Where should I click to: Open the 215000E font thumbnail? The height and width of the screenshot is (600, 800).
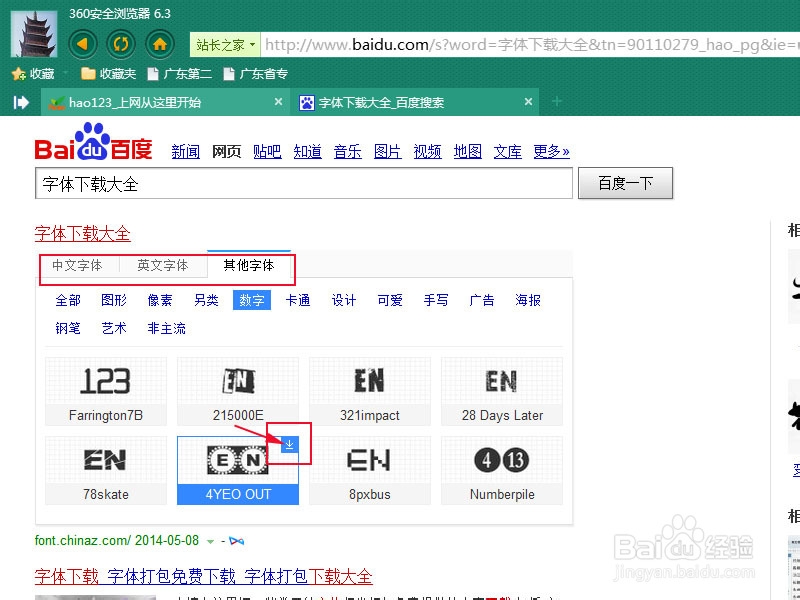238,391
